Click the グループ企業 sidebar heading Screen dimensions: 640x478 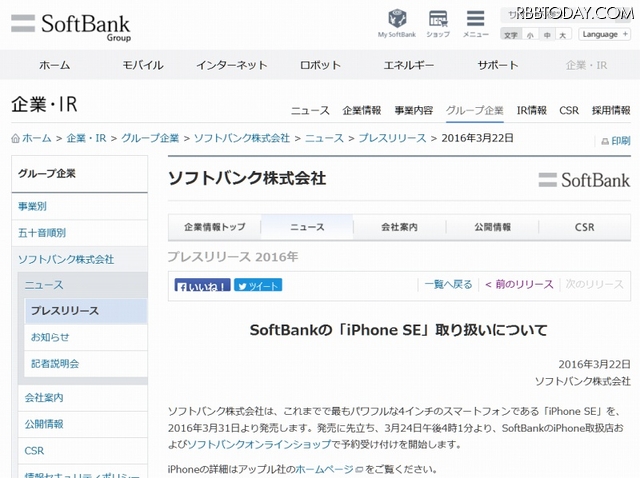(47, 173)
